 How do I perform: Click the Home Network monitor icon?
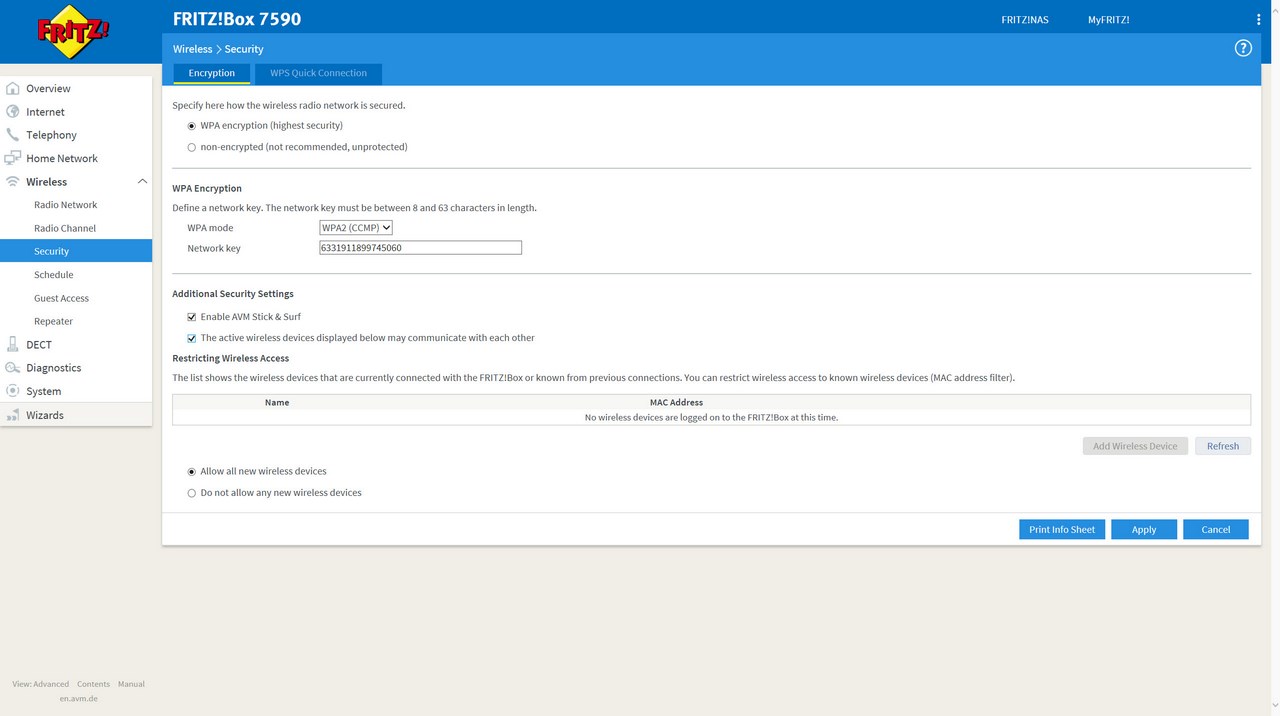[13, 158]
